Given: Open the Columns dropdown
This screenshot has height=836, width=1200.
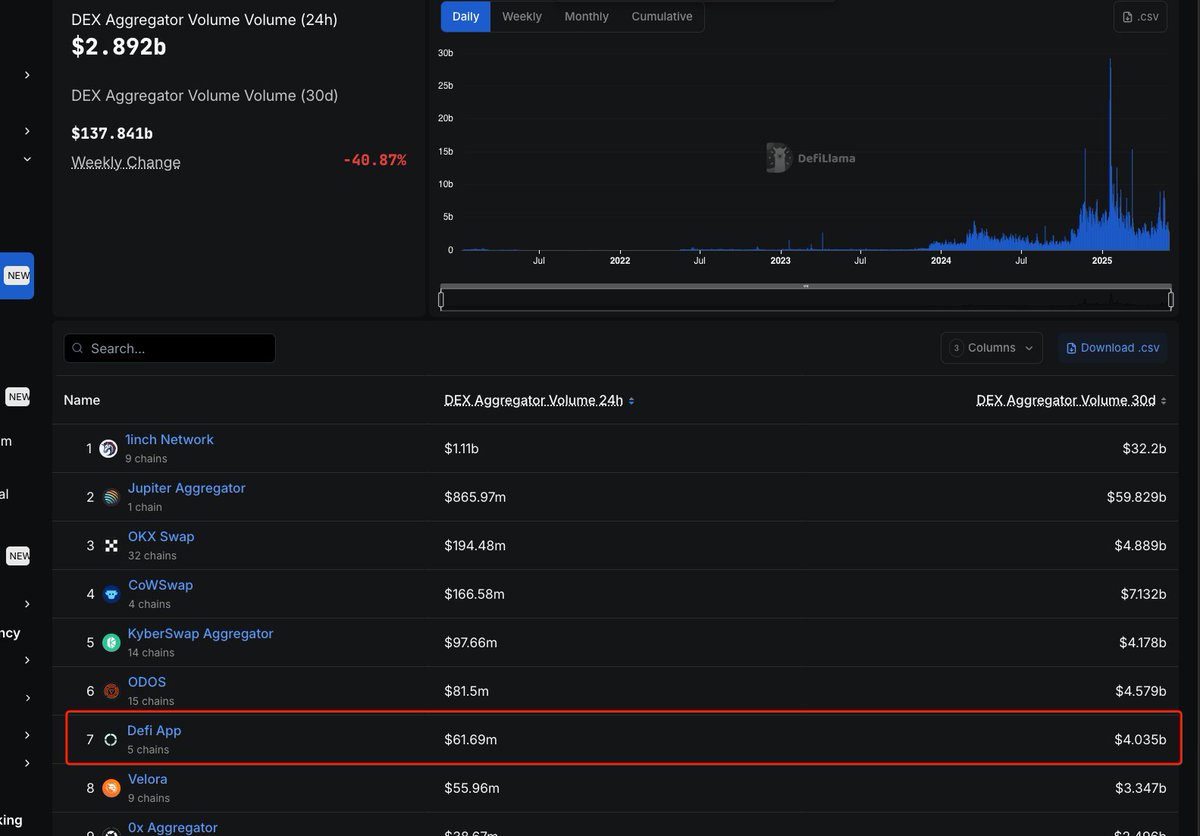Looking at the screenshot, I should [991, 348].
